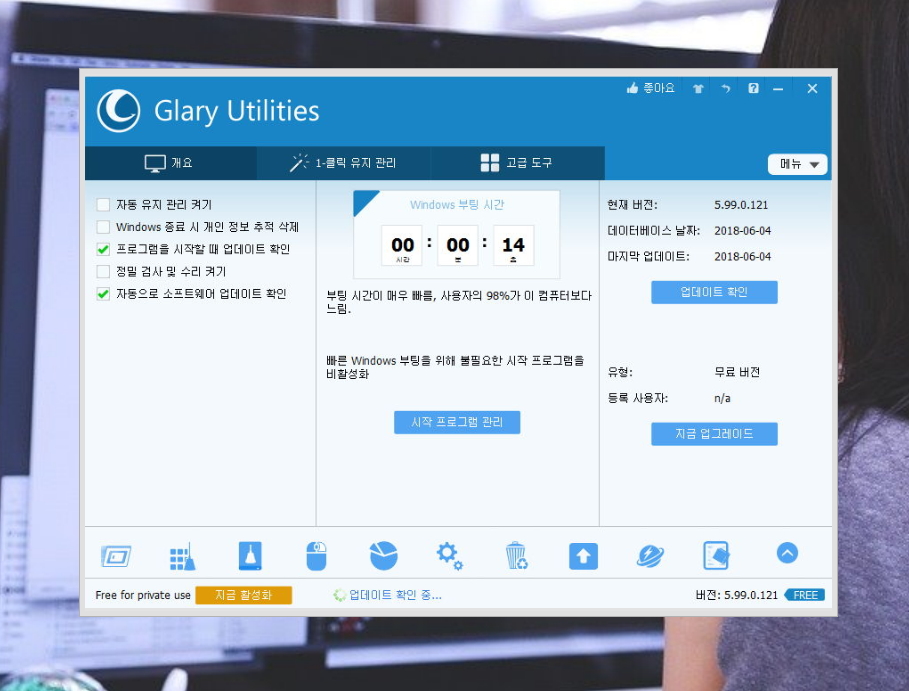Open the Software Update upward-arrow icon
This screenshot has width=909, height=691.
(583, 556)
